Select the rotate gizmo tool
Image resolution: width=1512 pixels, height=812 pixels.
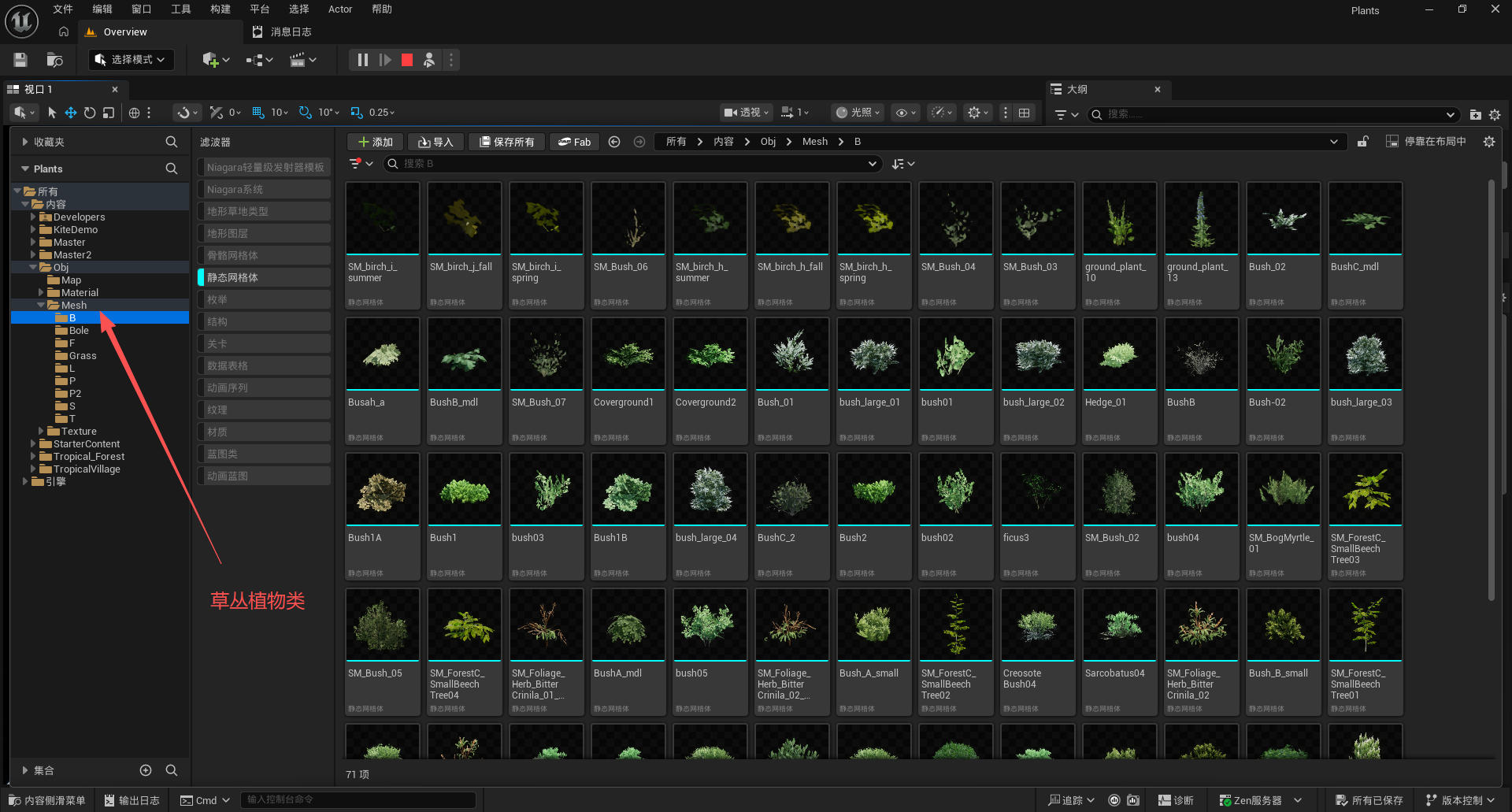(90, 113)
